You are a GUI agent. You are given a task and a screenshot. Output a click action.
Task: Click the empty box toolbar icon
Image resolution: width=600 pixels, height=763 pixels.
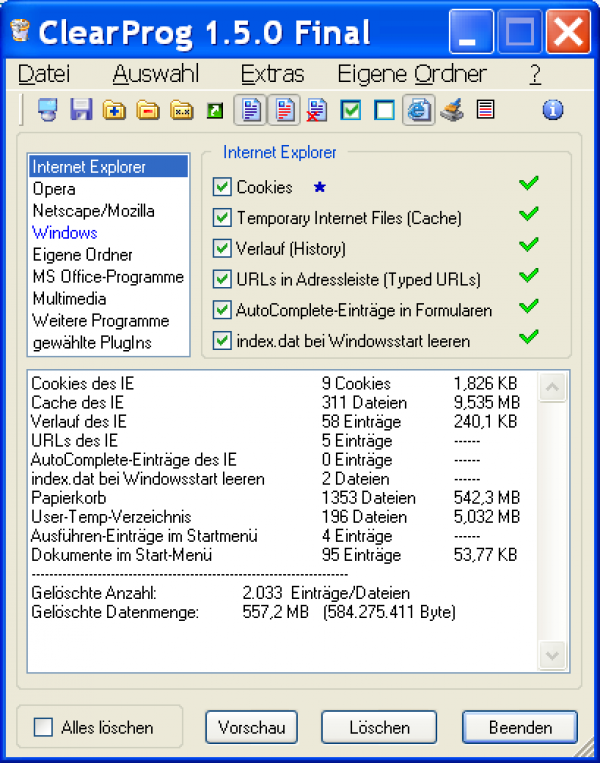click(384, 110)
